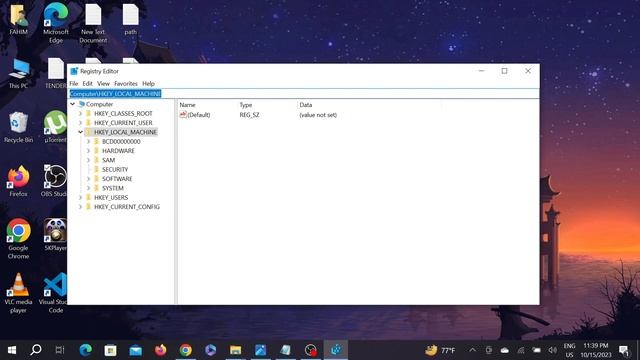This screenshot has height=360, width=640.
Task: Open Chrome from the taskbar
Action: click(186, 350)
